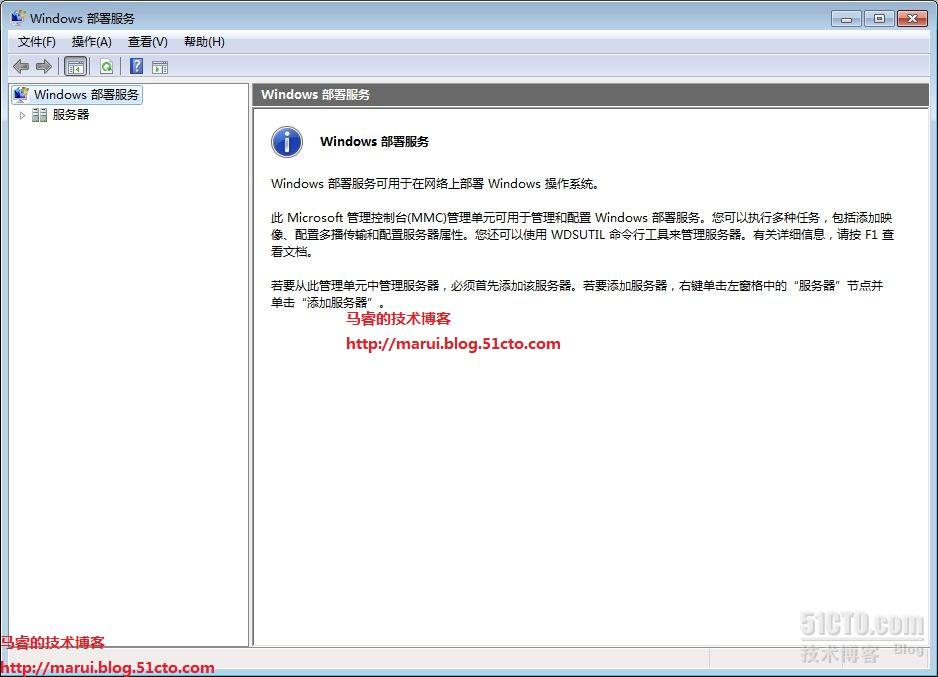Viewport: 938px width, 677px height.
Task: Click the 服务器 node icon in the tree
Action: point(39,115)
